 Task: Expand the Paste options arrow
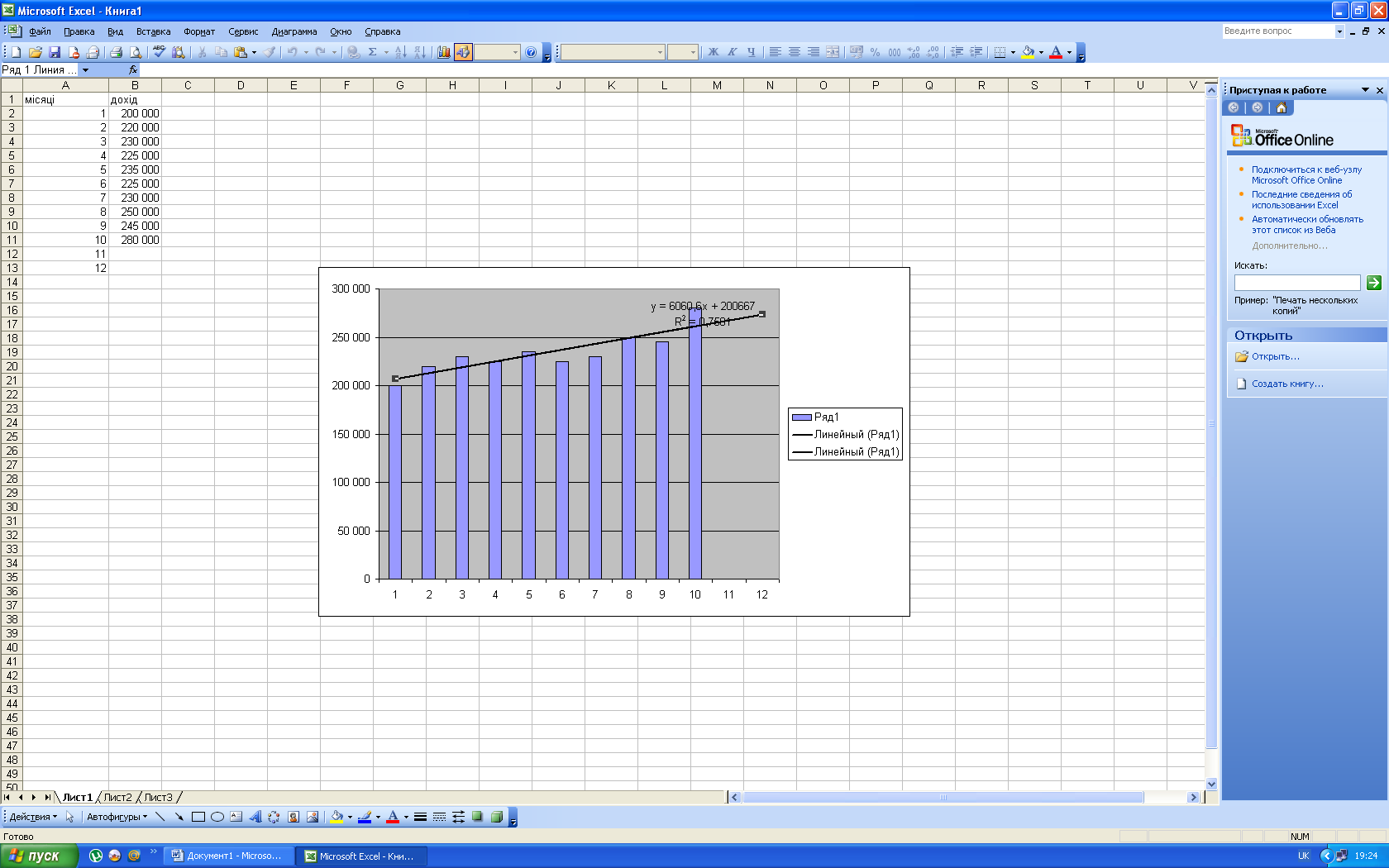click(254, 52)
